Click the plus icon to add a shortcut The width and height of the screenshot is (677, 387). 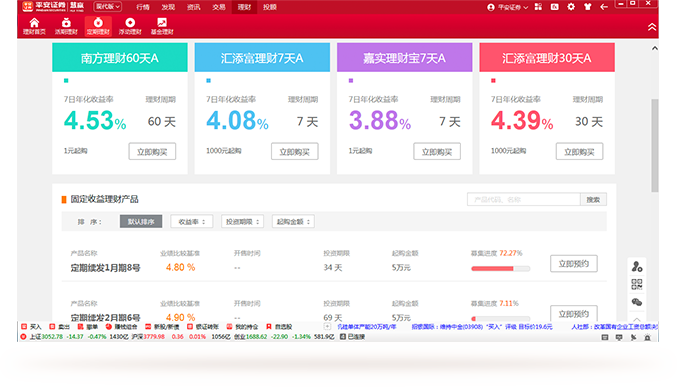327,327
